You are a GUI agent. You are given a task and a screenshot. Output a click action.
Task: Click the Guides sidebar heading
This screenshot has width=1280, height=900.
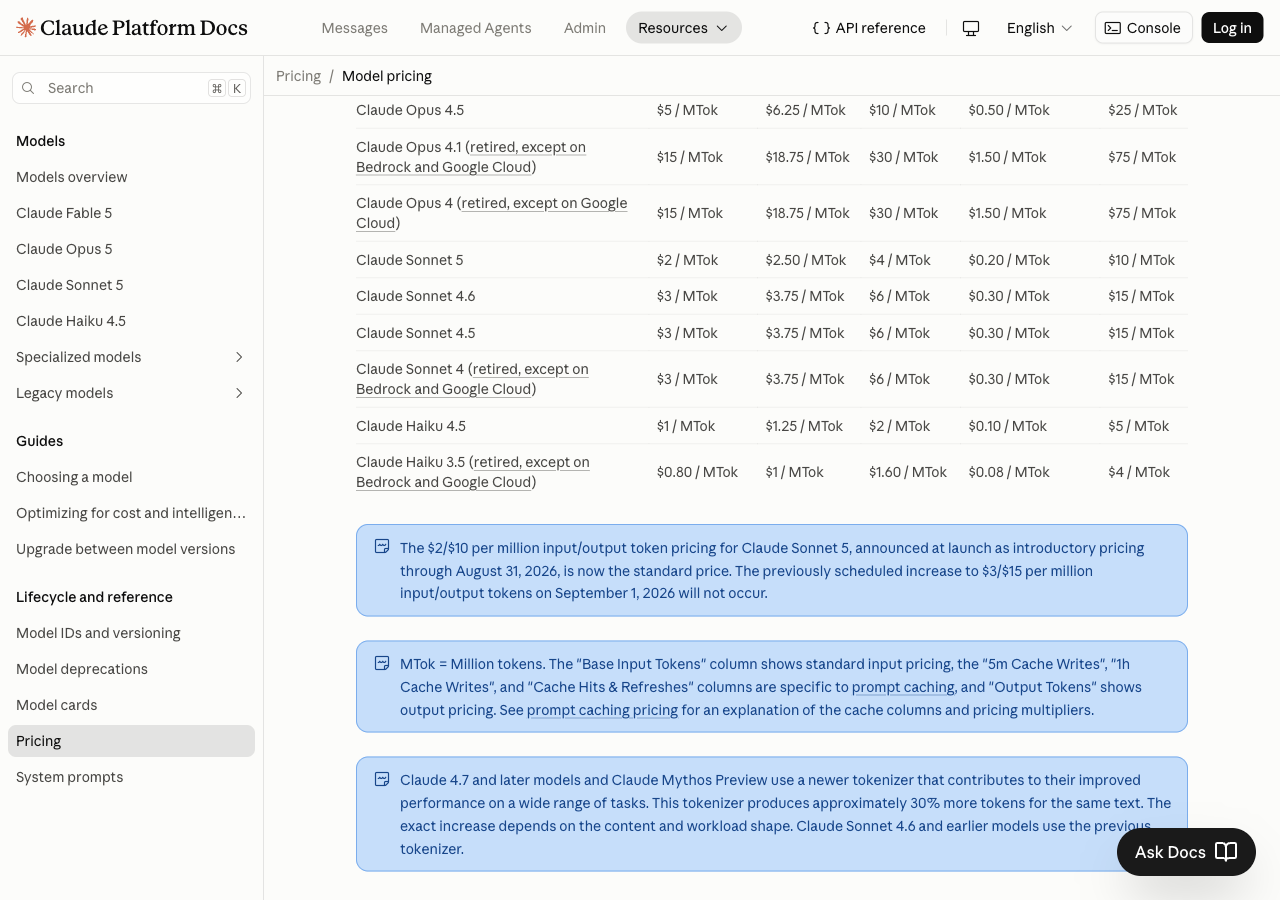40,441
